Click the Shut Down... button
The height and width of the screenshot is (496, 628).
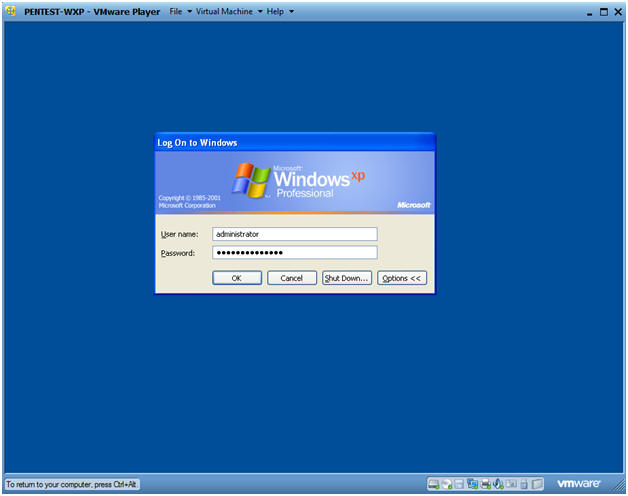(x=346, y=278)
